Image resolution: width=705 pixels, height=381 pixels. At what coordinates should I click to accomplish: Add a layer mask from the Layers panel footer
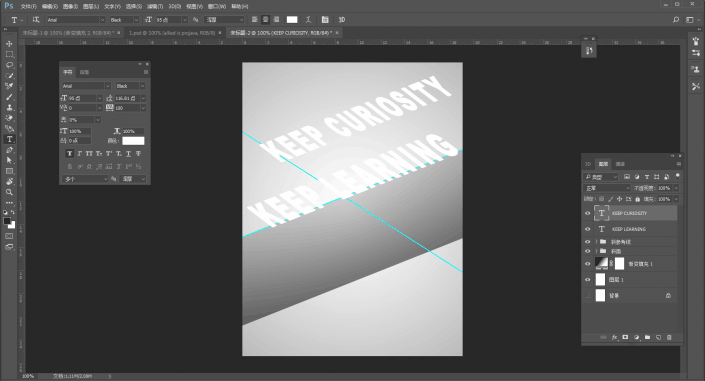[625, 337]
